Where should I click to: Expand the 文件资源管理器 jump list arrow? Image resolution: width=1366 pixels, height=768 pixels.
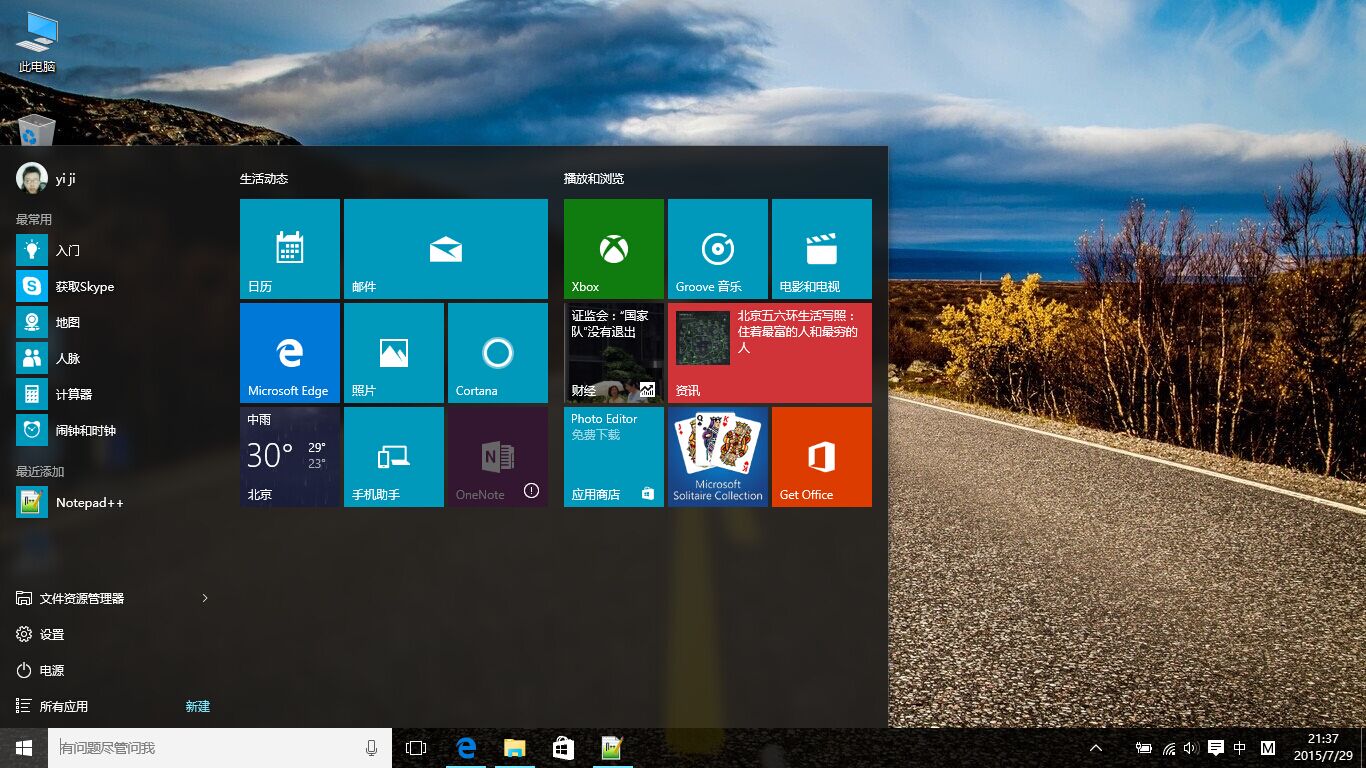(205, 598)
